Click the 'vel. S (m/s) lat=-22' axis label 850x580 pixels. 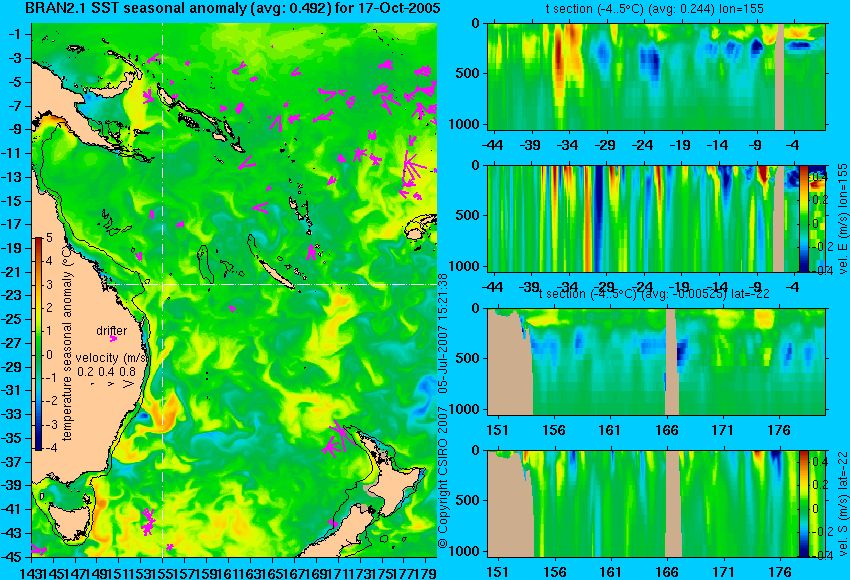842,504
